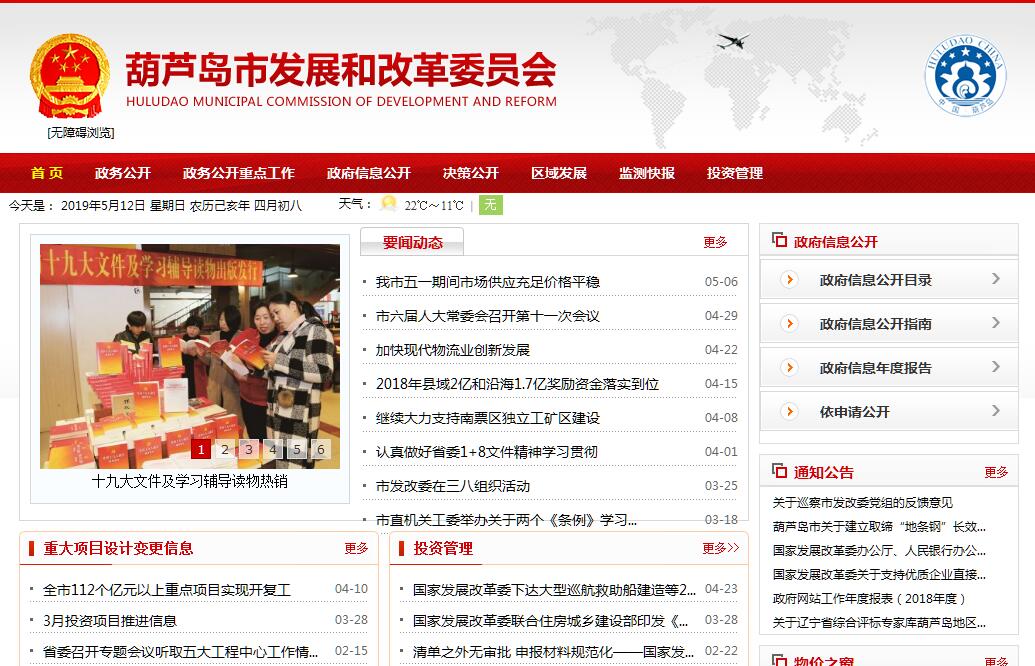Image resolution: width=1035 pixels, height=666 pixels.
Task: Show slide 5 in the carousel
Action: tap(296, 450)
